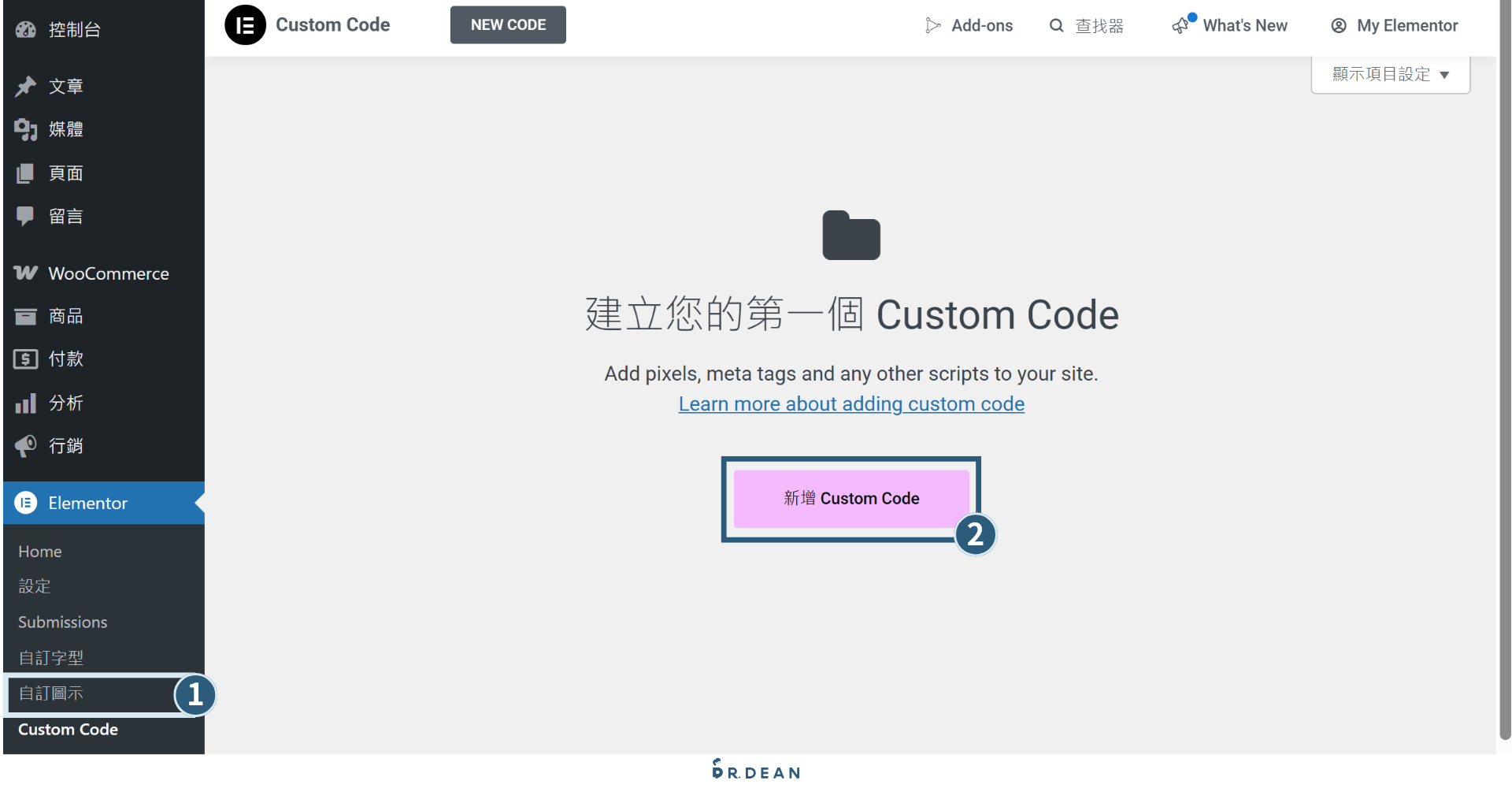
Task: Check What's New notifications bell
Action: coord(1181,25)
